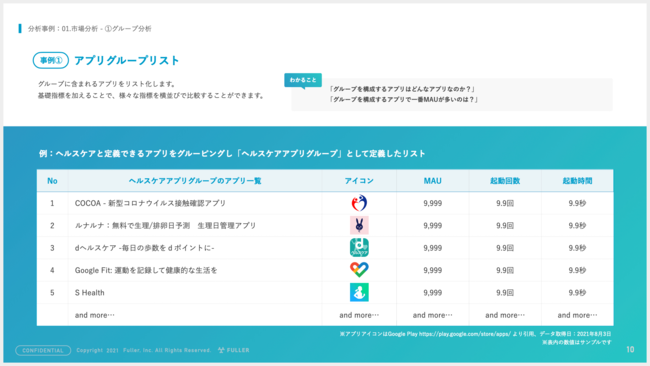Click the S Health app icon
The image size is (650, 366).
click(x=359, y=292)
